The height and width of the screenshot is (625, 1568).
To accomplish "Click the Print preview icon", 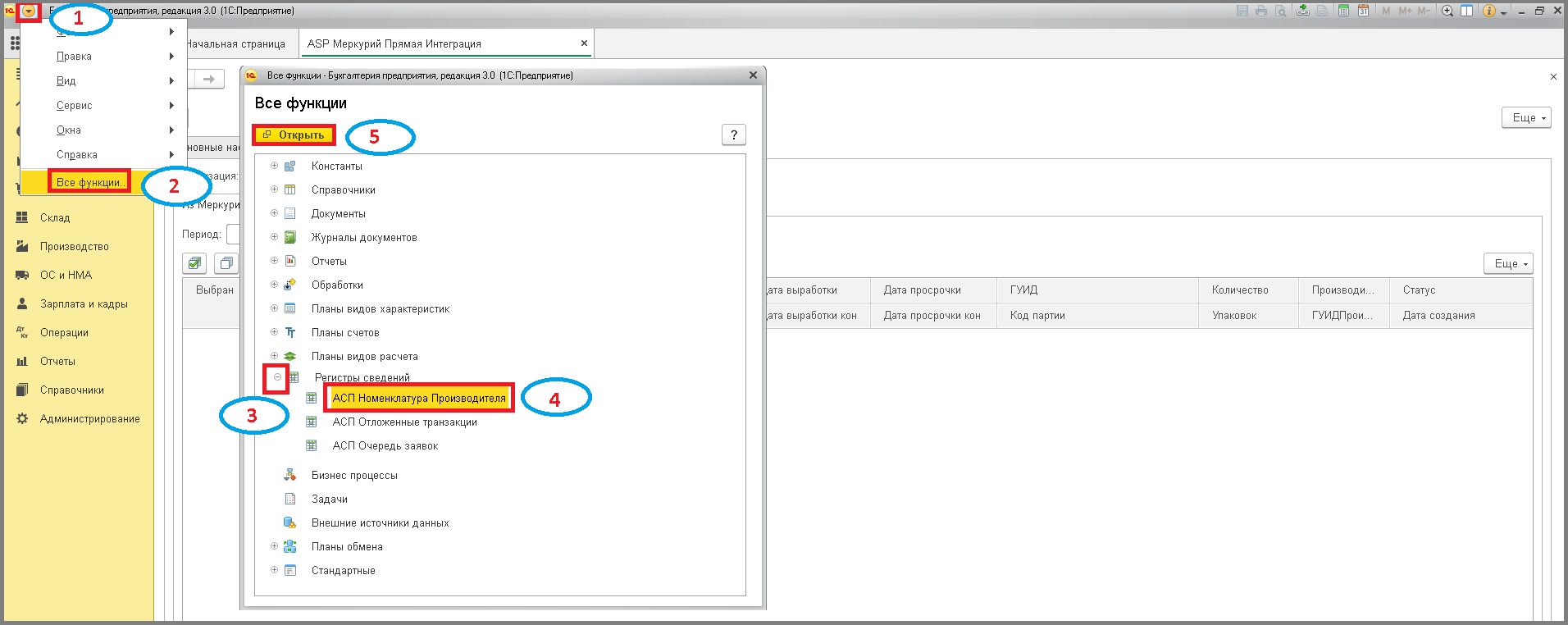I will pyautogui.click(x=1280, y=11).
